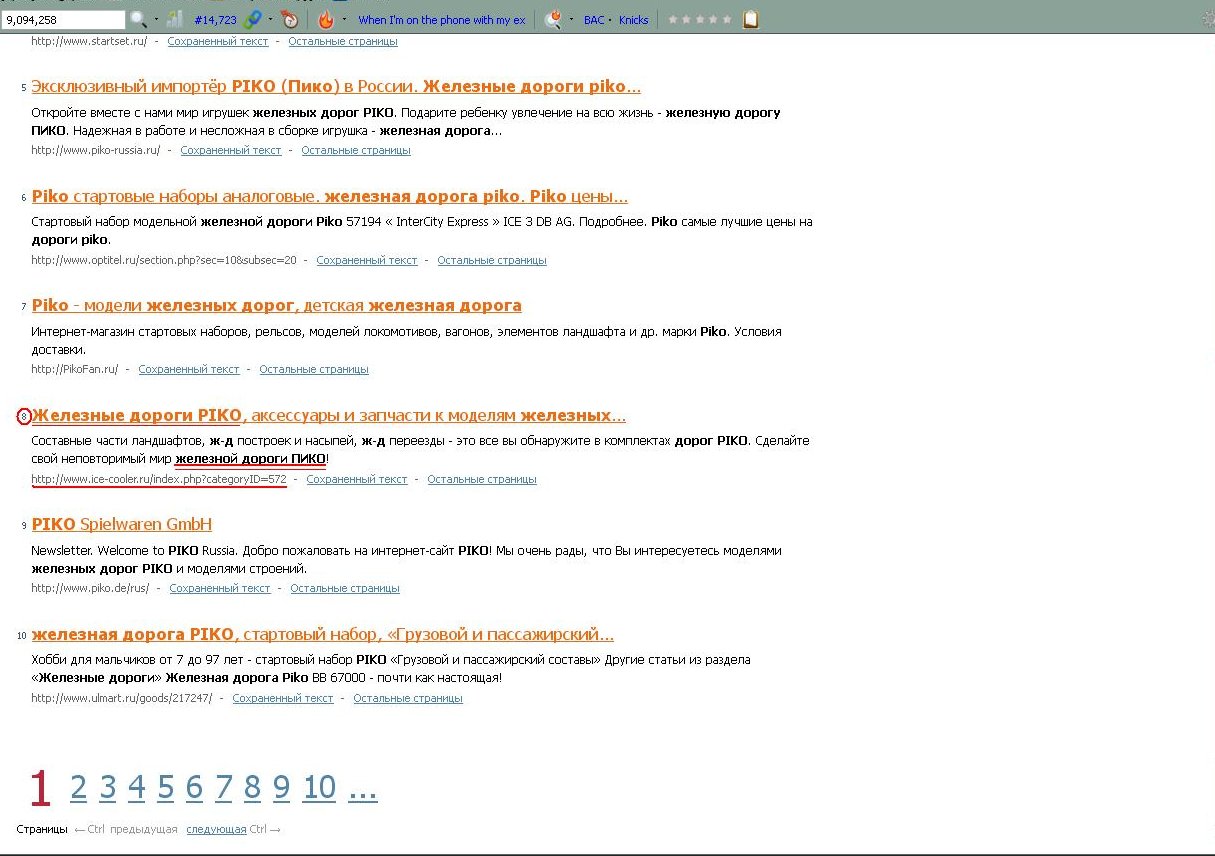This screenshot has width=1215, height=856.
Task: Open the dropdown arrow beside the magnifier icon
Action: (156, 19)
